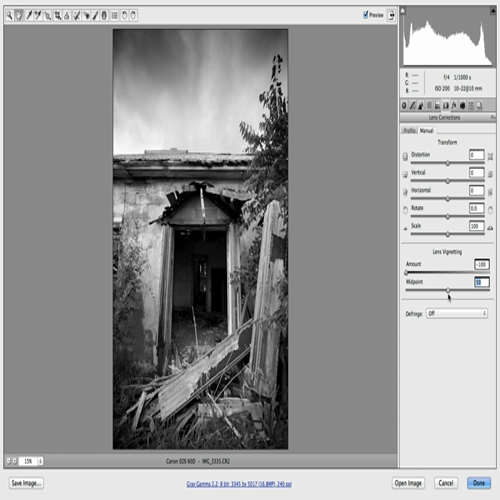Image resolution: width=500 pixels, height=500 pixels.
Task: Click the Distortion value field
Action: click(477, 155)
